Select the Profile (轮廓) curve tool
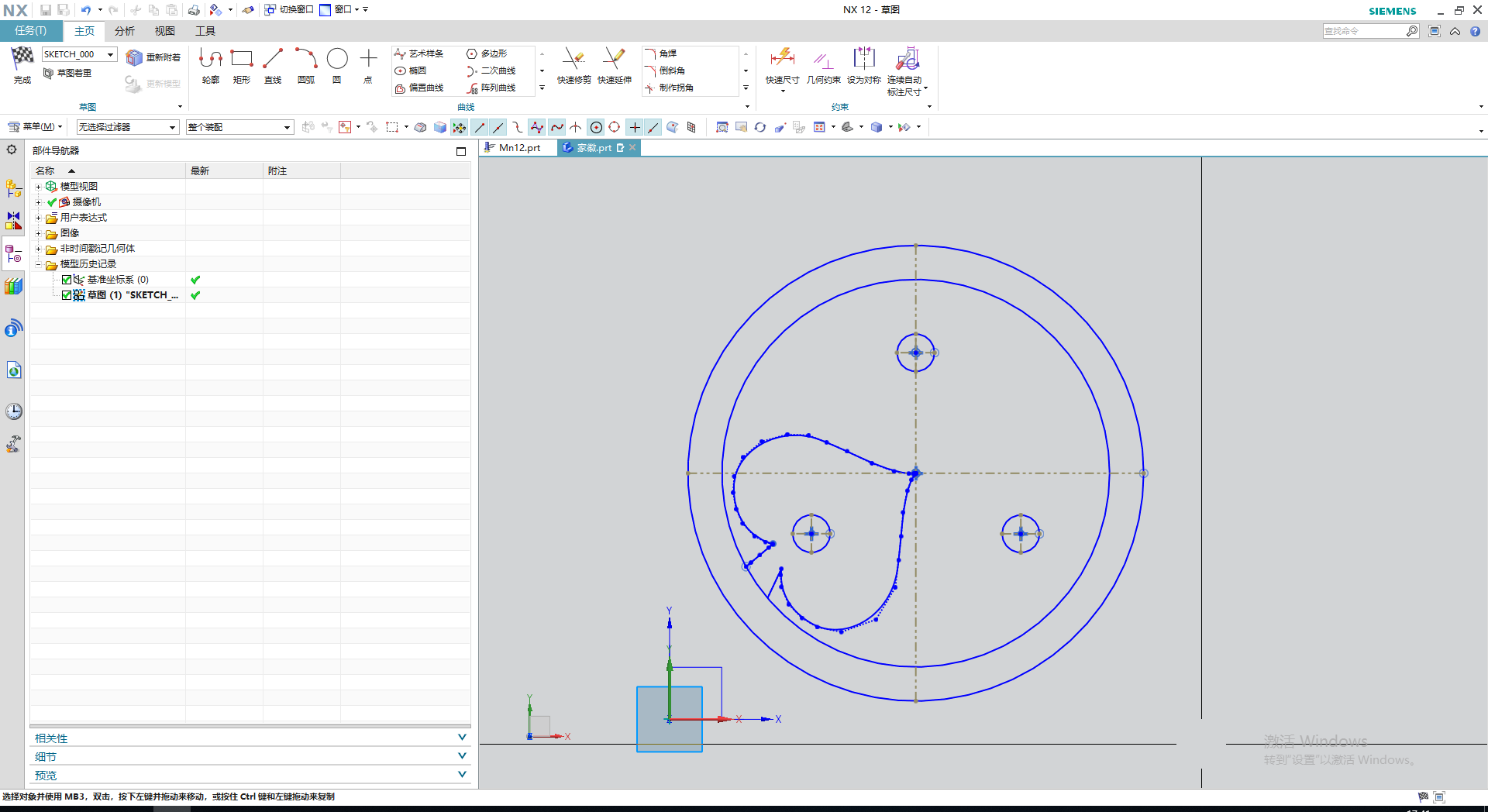Screen dimensions: 1488x812 pos(211,65)
